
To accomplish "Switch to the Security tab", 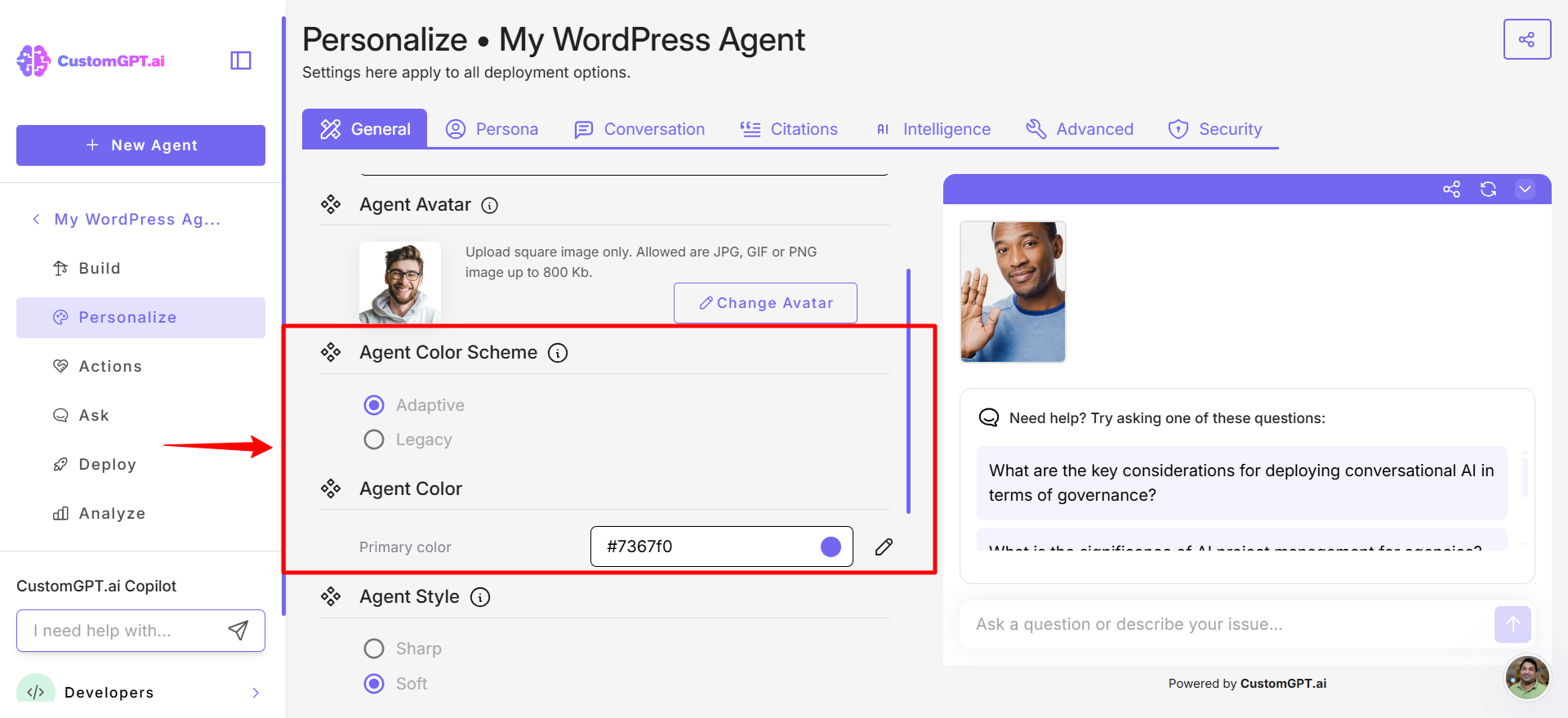I will tap(1215, 129).
